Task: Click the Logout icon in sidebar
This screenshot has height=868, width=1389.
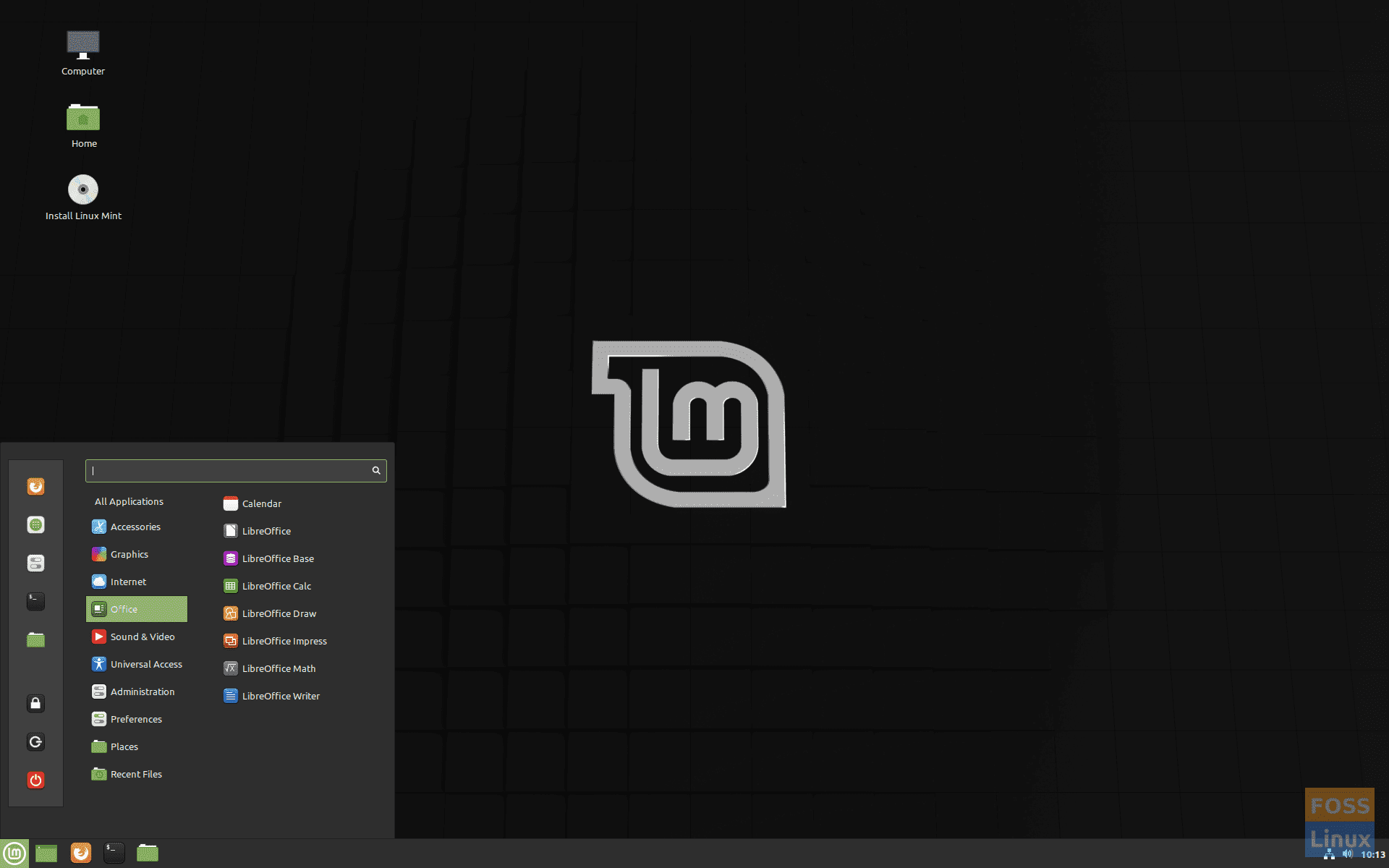Action: tap(35, 741)
